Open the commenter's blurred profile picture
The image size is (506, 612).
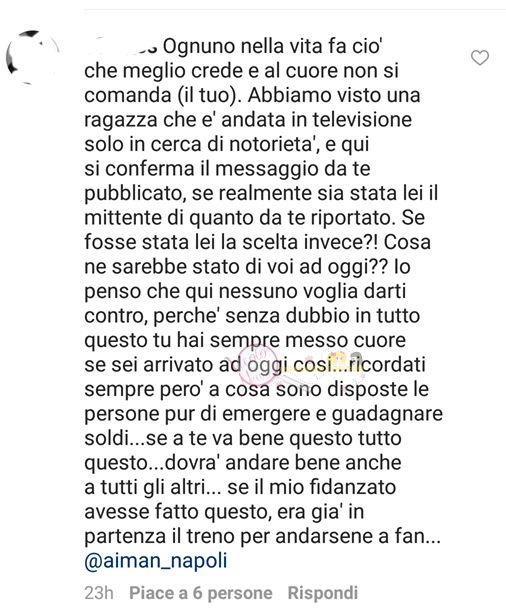pyautogui.click(x=33, y=57)
